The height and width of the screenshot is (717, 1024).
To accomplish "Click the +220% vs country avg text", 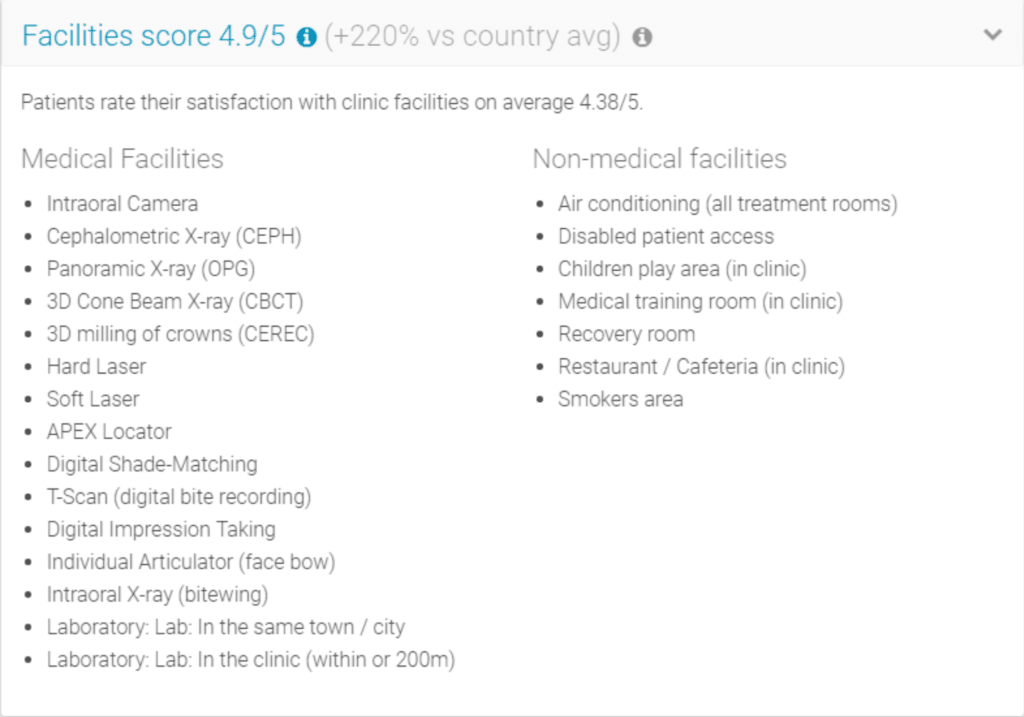I will [473, 36].
